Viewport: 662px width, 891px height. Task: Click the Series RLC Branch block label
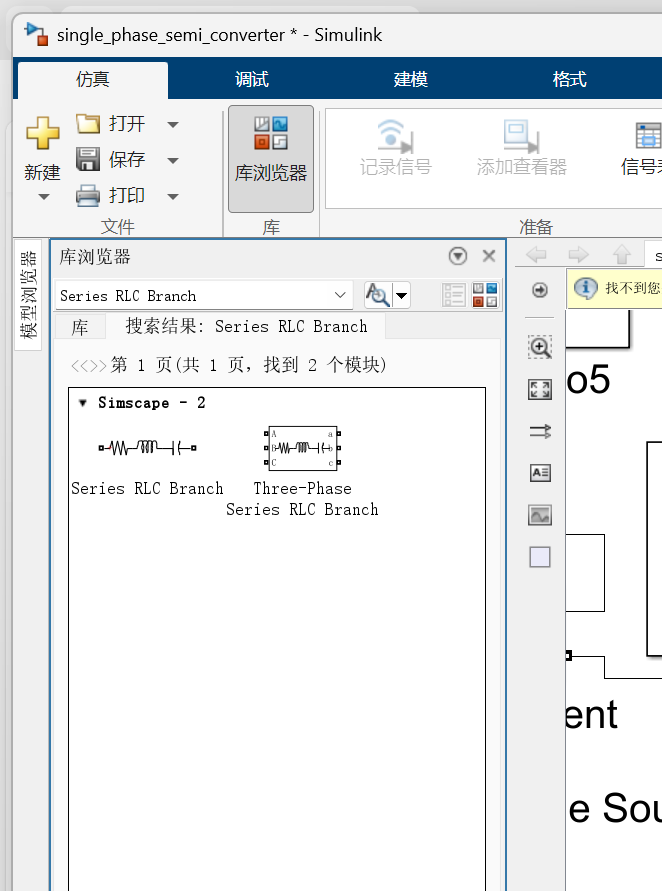[147, 489]
